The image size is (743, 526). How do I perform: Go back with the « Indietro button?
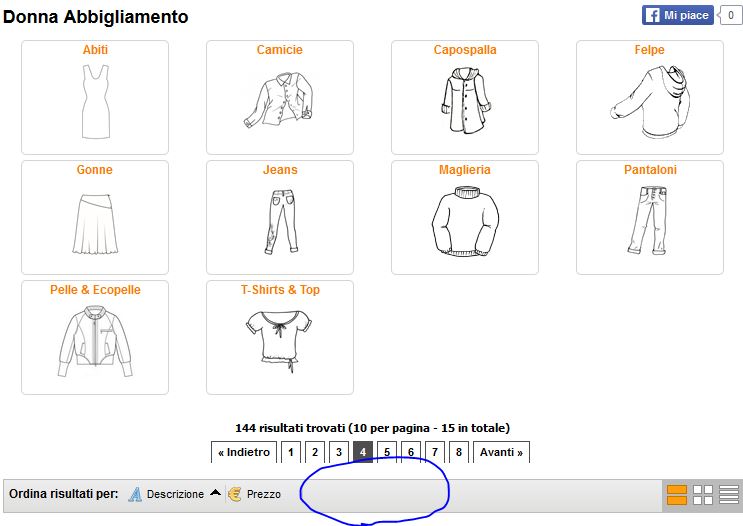point(244,452)
